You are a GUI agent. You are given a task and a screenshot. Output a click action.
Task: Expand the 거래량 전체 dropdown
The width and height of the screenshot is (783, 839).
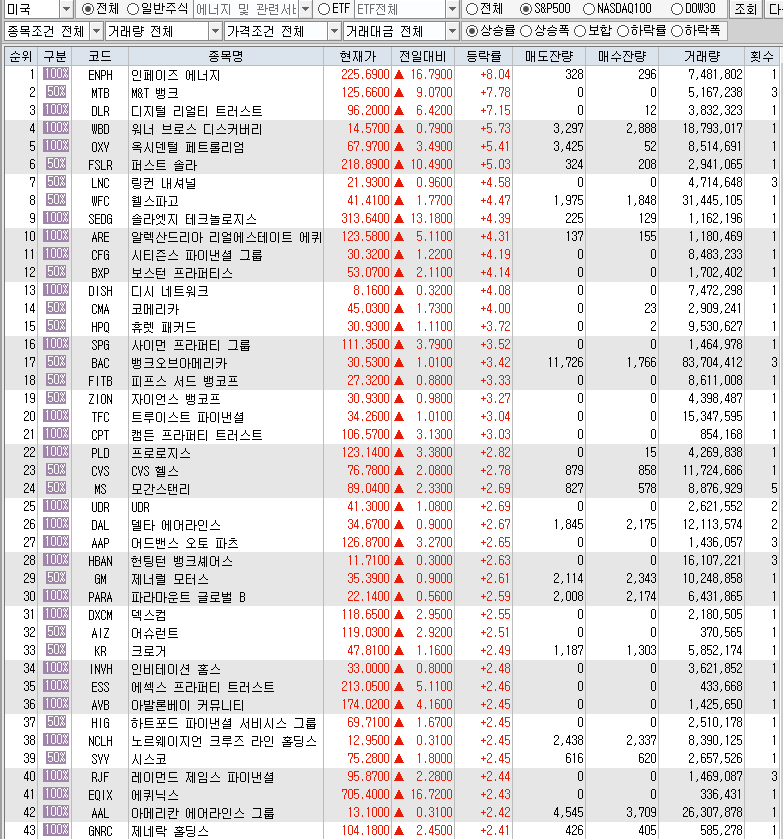(215, 32)
